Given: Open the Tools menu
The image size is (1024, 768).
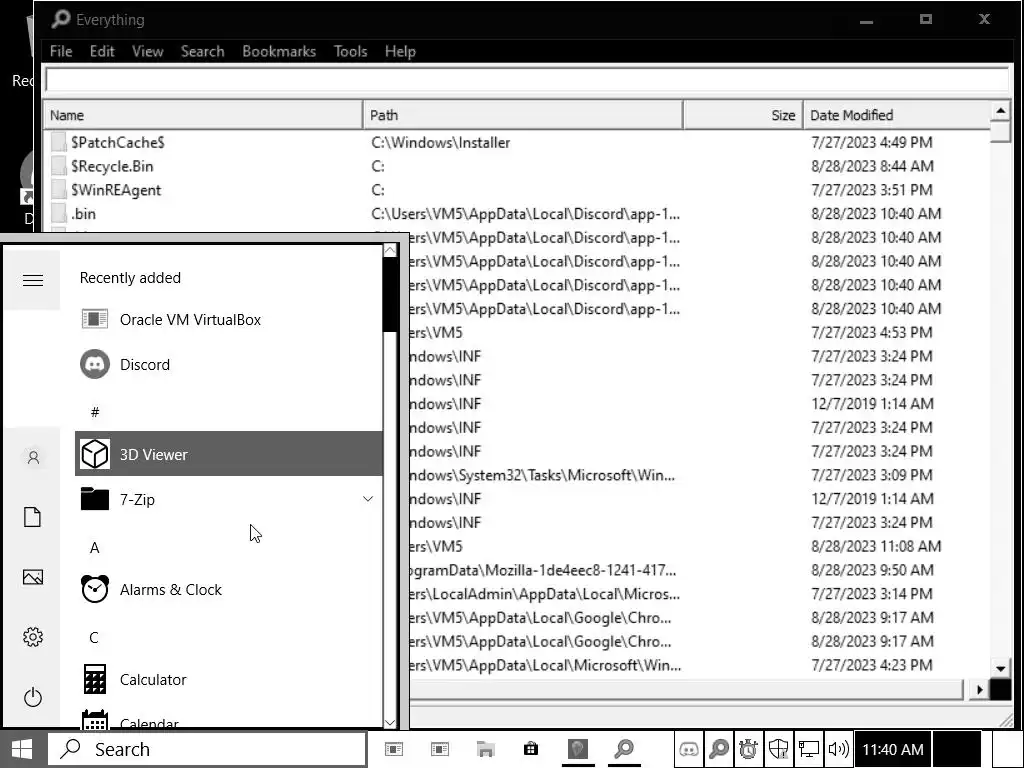Looking at the screenshot, I should tap(350, 51).
